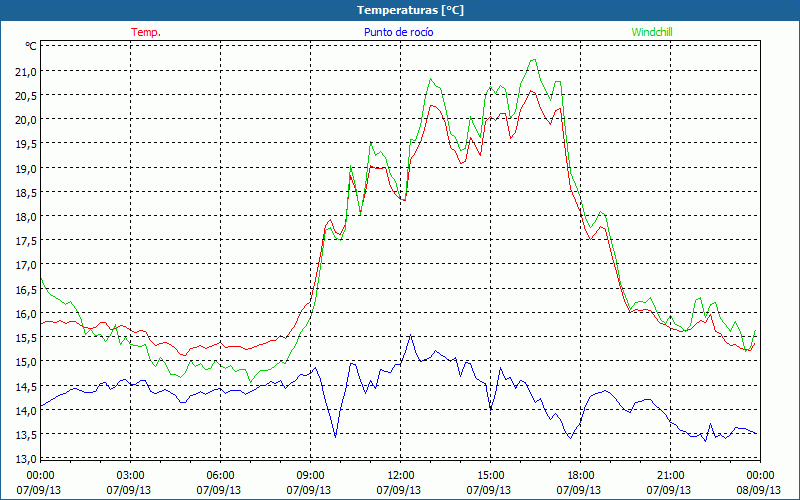Select the blue Punto de rocío legend label
The image size is (800, 500).
pyautogui.click(x=398, y=32)
